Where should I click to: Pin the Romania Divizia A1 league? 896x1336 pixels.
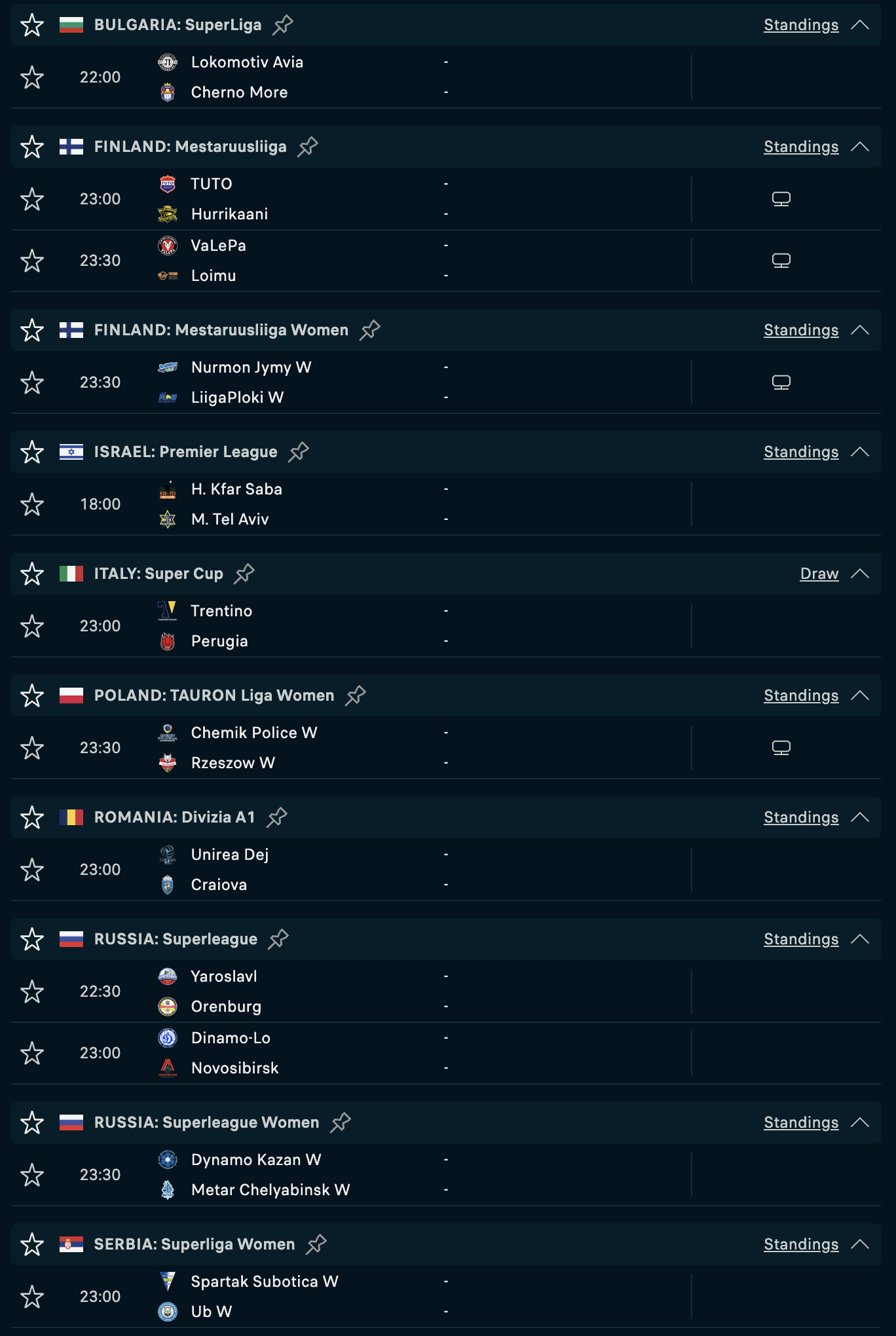(277, 817)
